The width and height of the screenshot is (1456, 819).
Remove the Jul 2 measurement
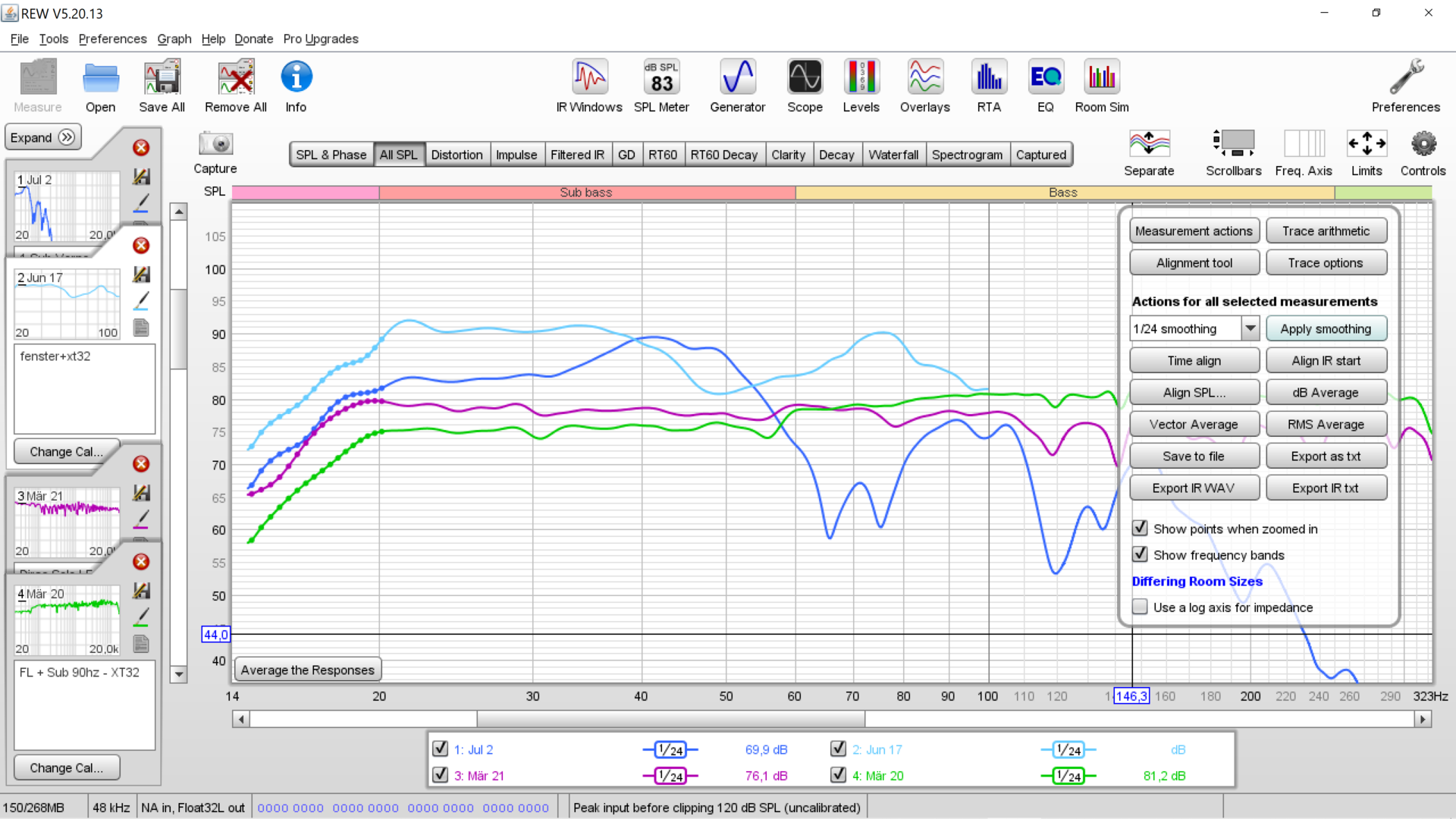click(x=141, y=148)
